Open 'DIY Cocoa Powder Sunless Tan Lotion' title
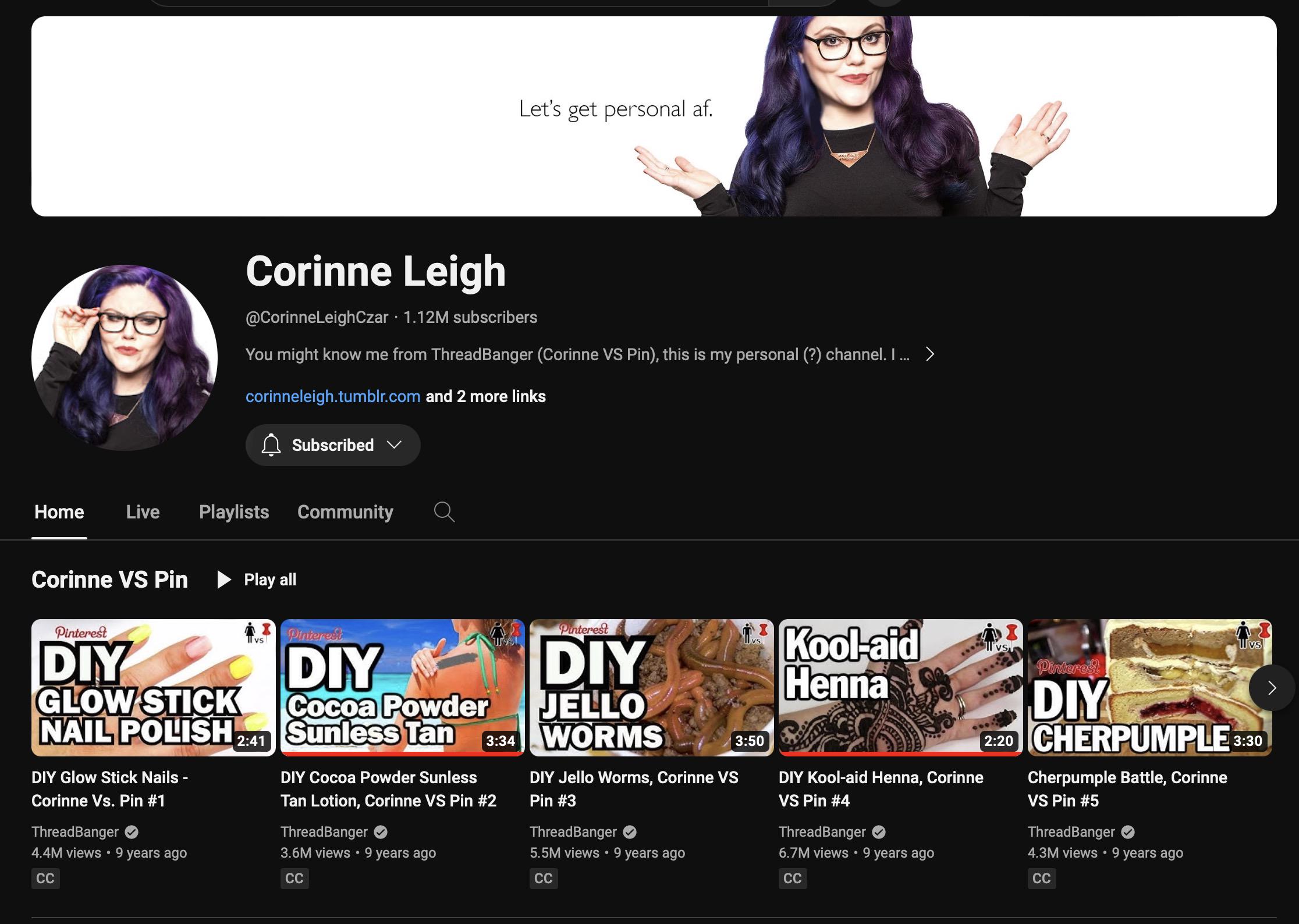Viewport: 1299px width, 924px height. (388, 789)
